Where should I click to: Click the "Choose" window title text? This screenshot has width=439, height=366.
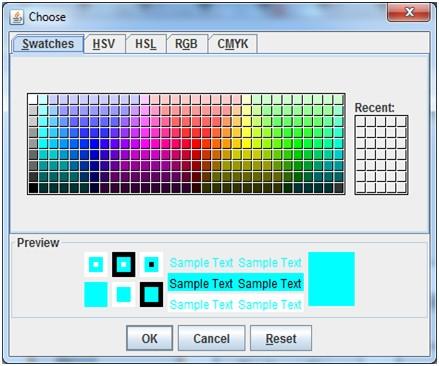(47, 17)
